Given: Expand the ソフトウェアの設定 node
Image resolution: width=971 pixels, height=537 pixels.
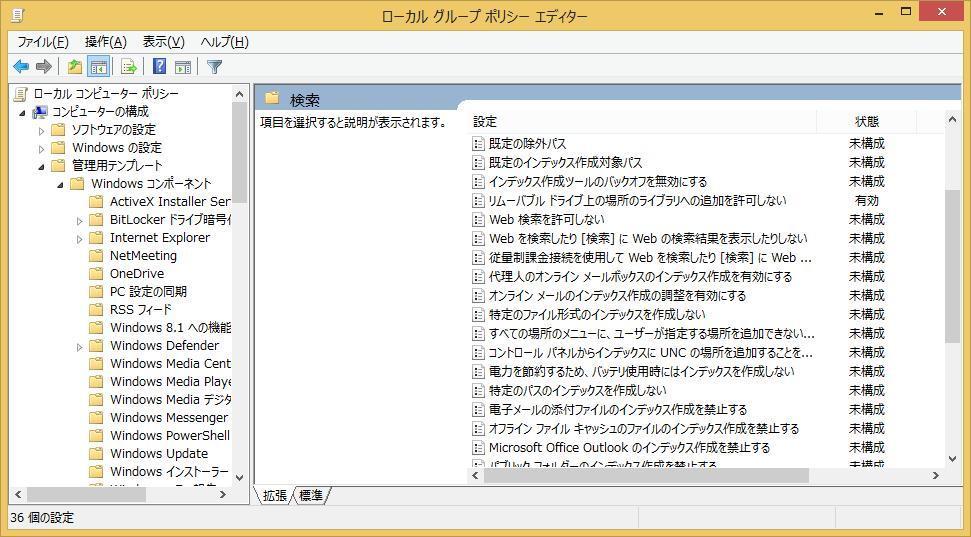Looking at the screenshot, I should [41, 131].
